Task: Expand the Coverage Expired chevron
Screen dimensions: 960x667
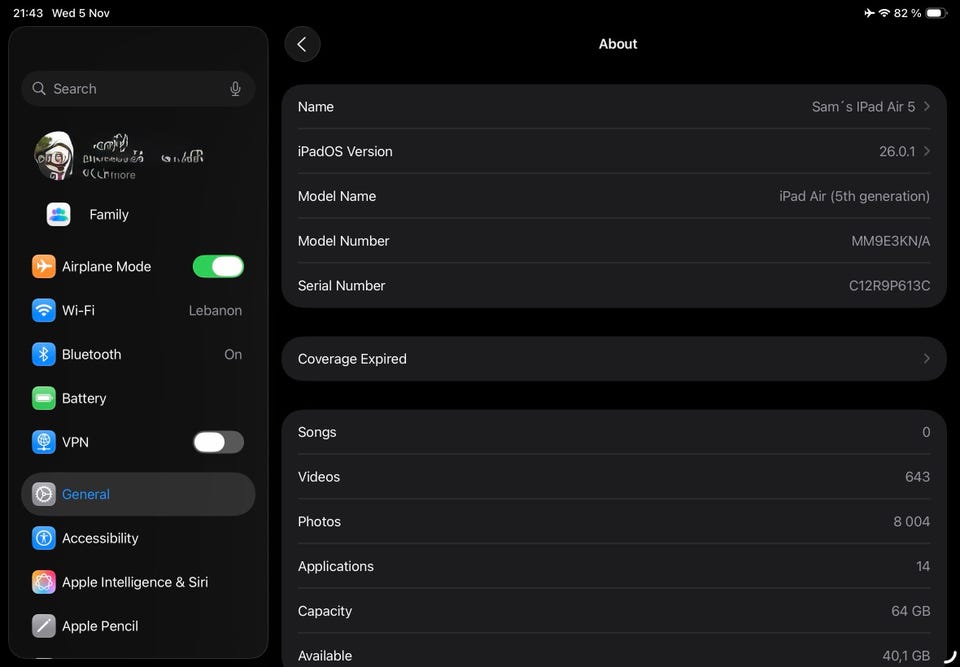Action: (926, 359)
